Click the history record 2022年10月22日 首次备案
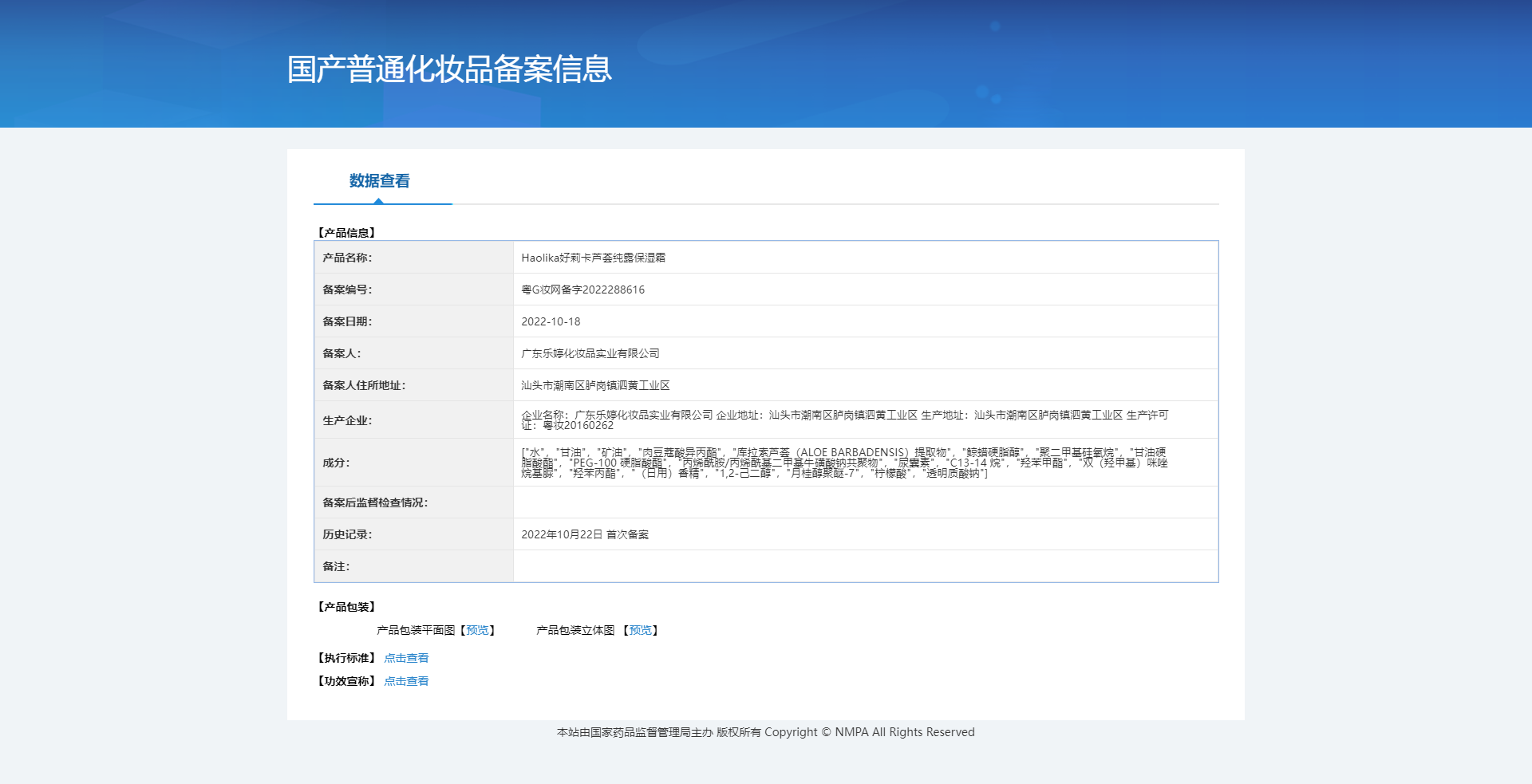Image resolution: width=1532 pixels, height=784 pixels. [585, 534]
